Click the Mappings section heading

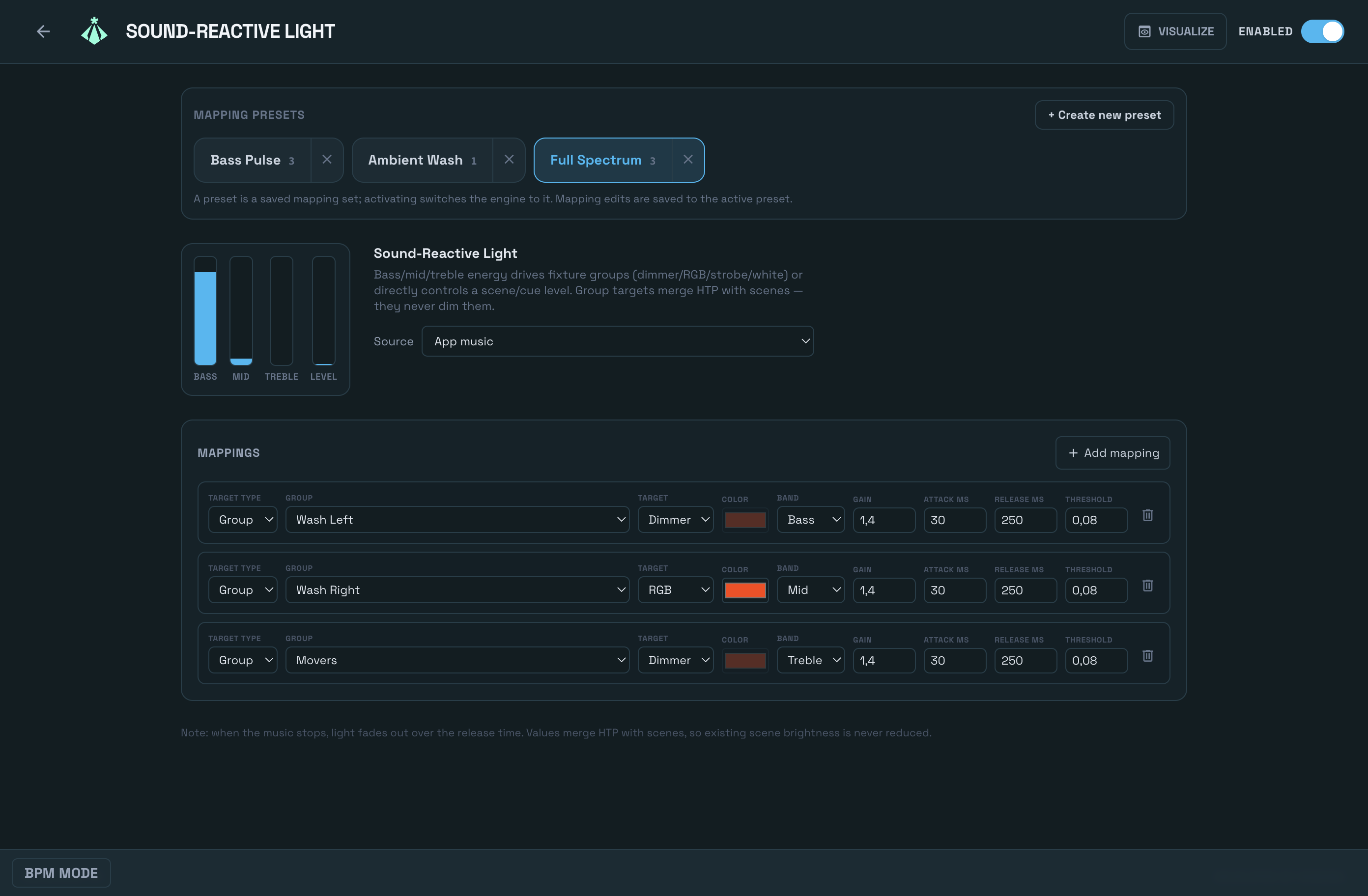coord(228,453)
